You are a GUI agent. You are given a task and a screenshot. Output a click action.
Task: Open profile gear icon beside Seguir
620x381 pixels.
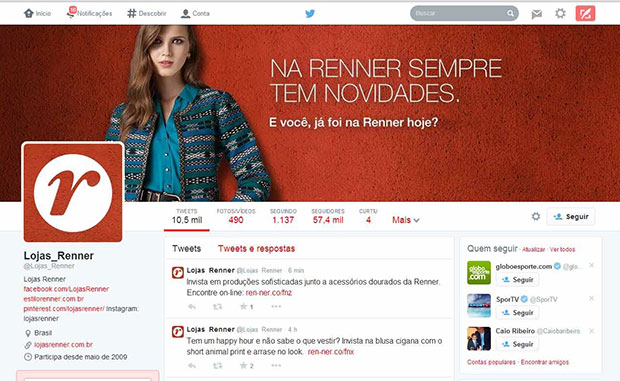(536, 216)
